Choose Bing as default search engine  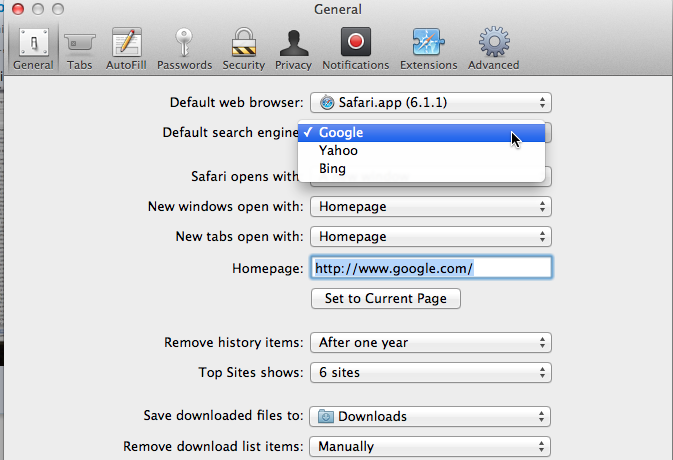[x=421, y=169]
